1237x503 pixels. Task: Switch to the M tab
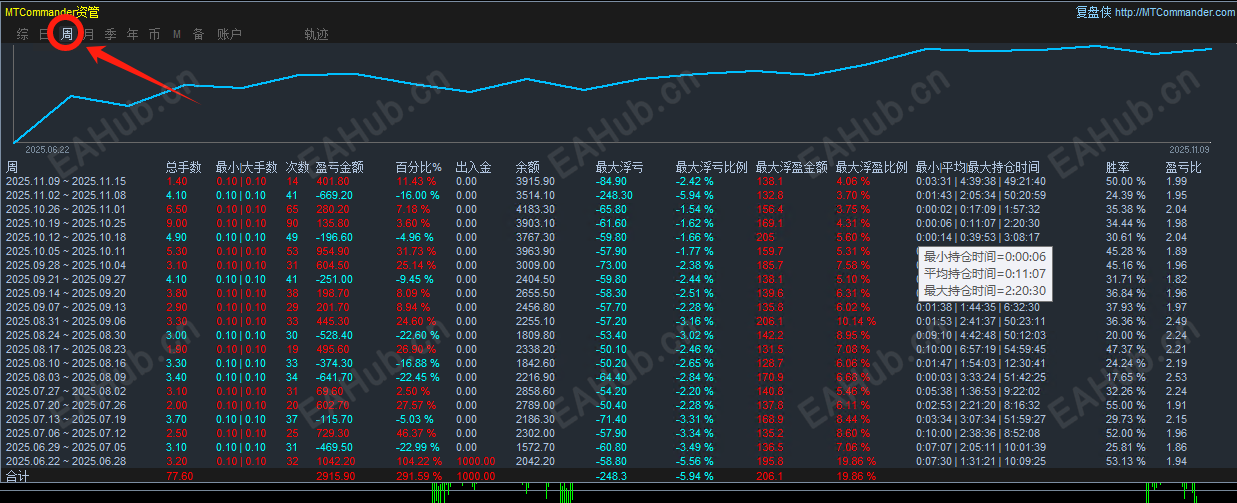point(177,35)
